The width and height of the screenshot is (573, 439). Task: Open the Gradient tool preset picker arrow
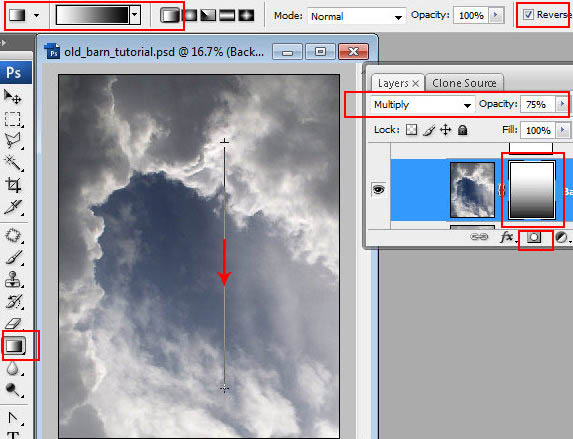point(36,16)
